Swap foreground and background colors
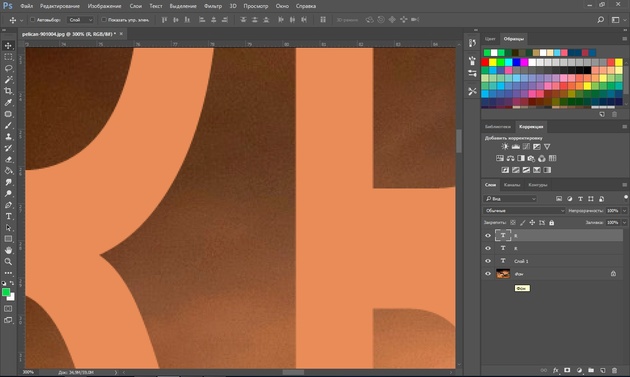This screenshot has width=630, height=377. [x=12, y=283]
